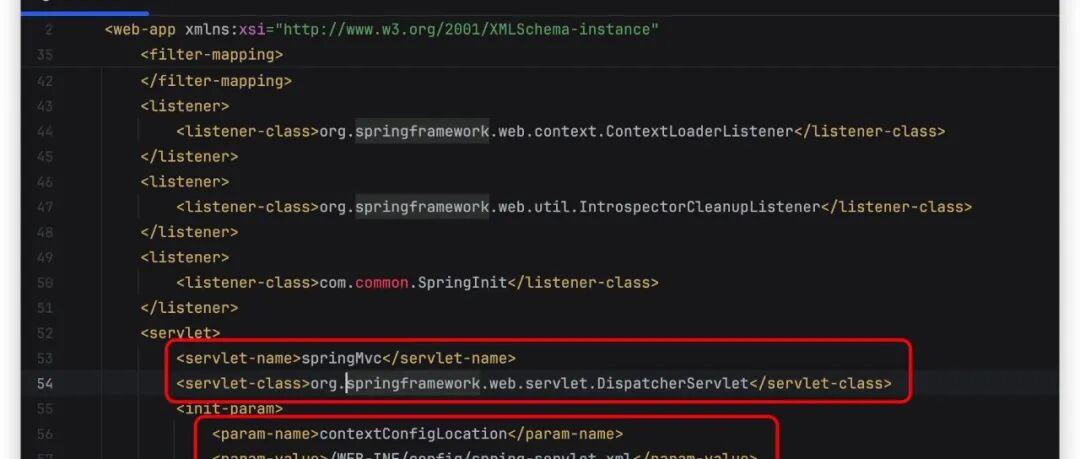This screenshot has height=459, width=1080.
Task: Click the web-app opening tag on line 2
Action: [140, 30]
